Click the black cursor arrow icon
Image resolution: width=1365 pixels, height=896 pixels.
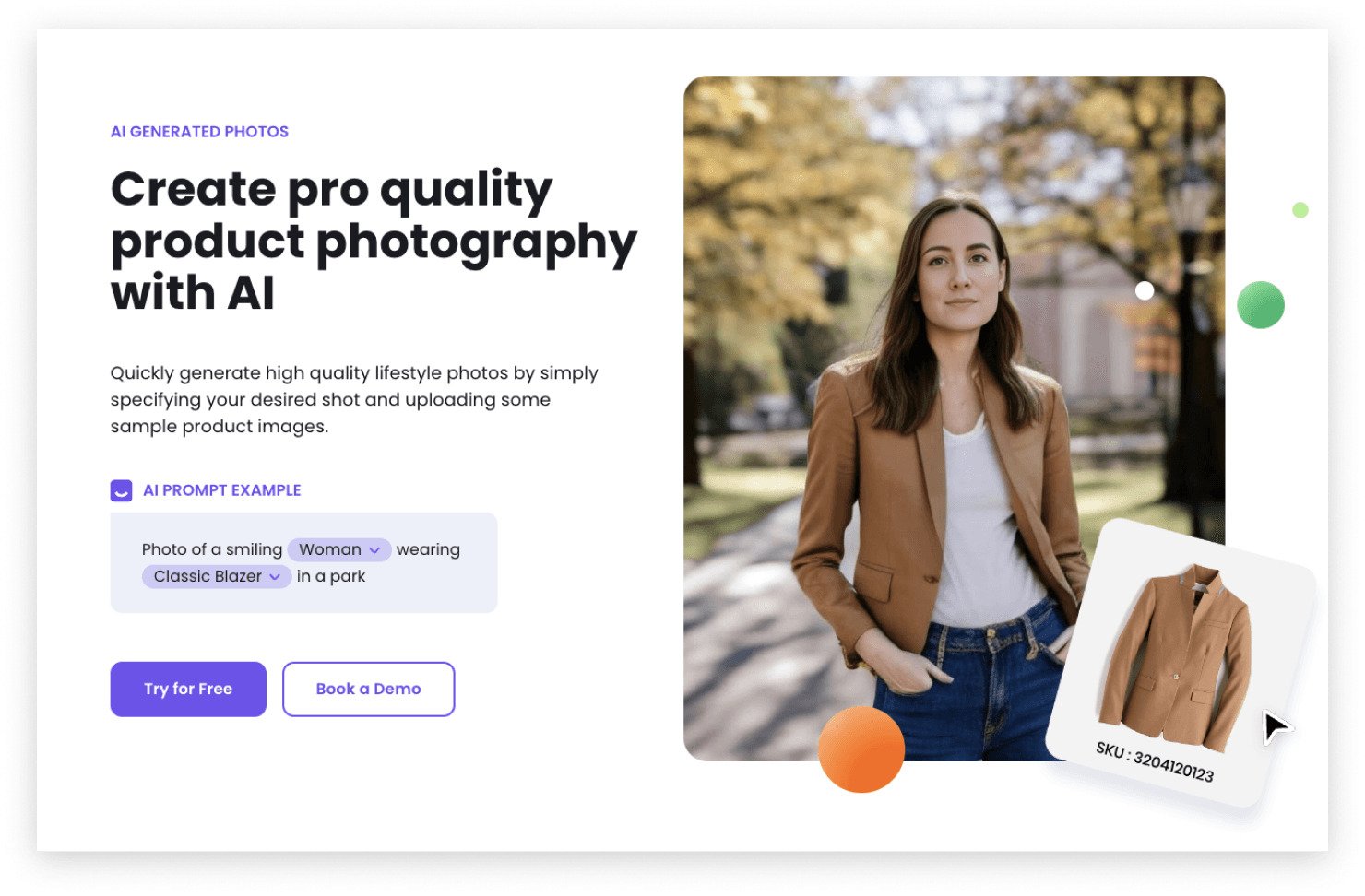pyautogui.click(x=1277, y=727)
